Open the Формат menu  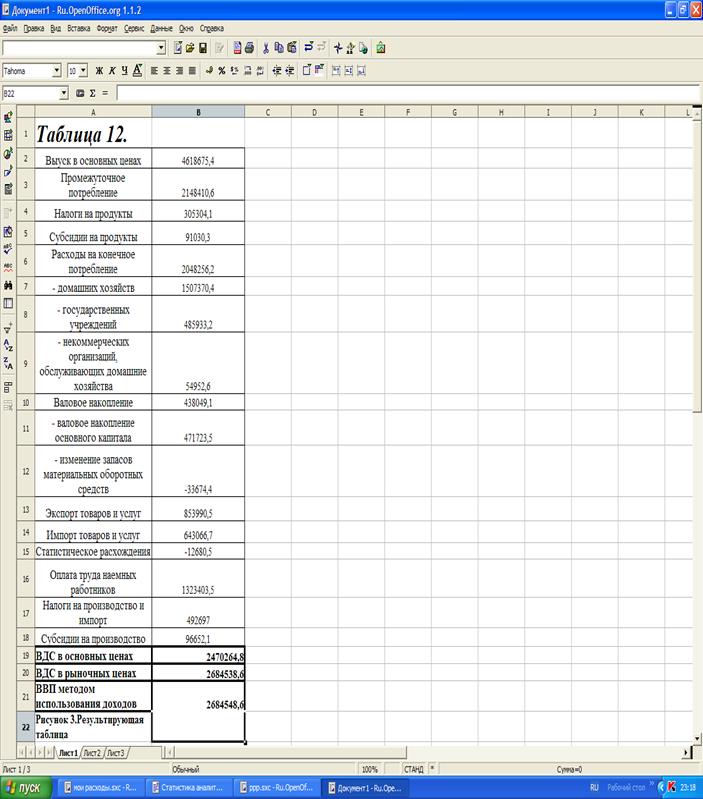(x=107, y=29)
